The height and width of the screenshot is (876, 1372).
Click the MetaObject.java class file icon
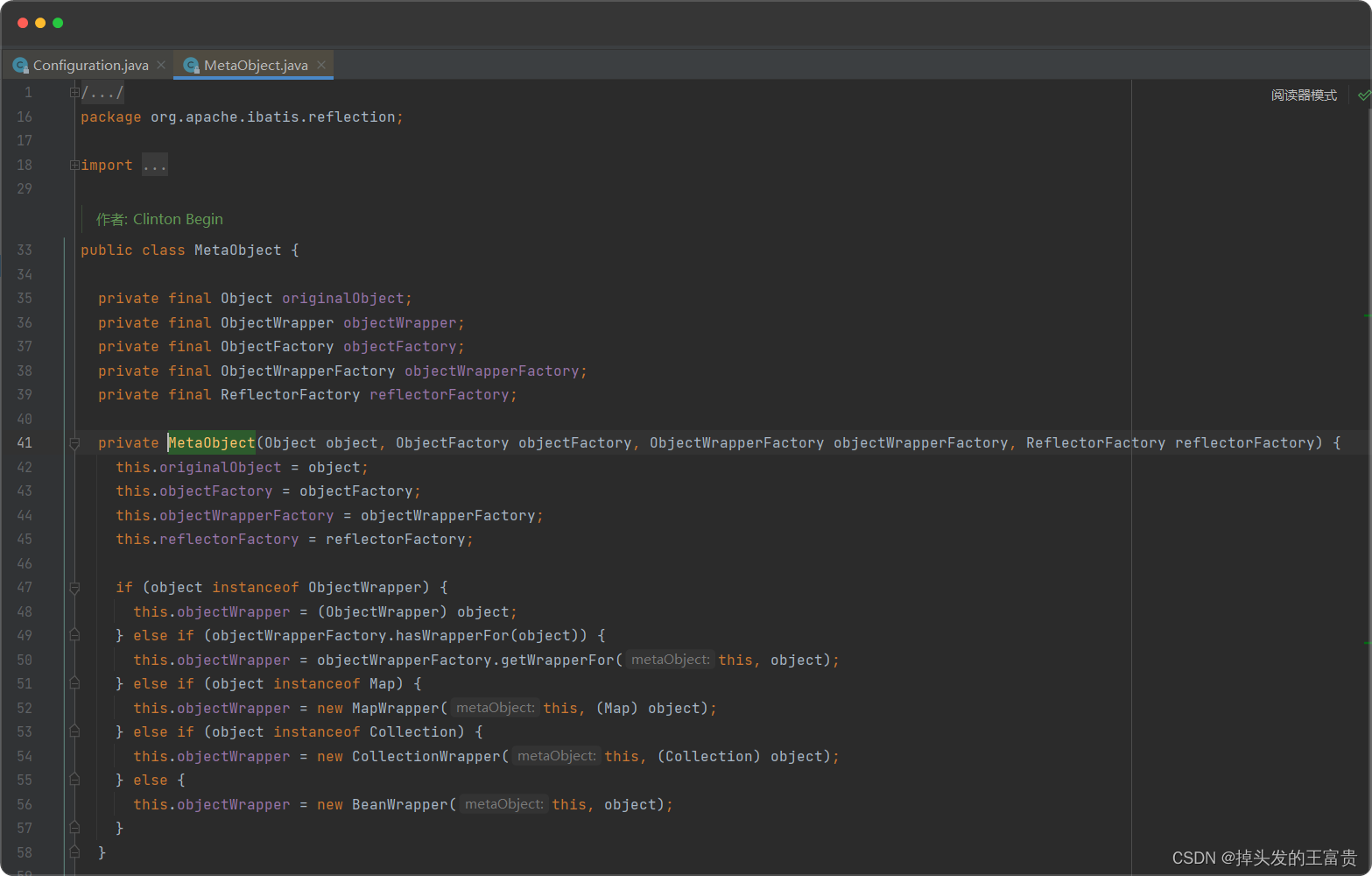pos(191,66)
